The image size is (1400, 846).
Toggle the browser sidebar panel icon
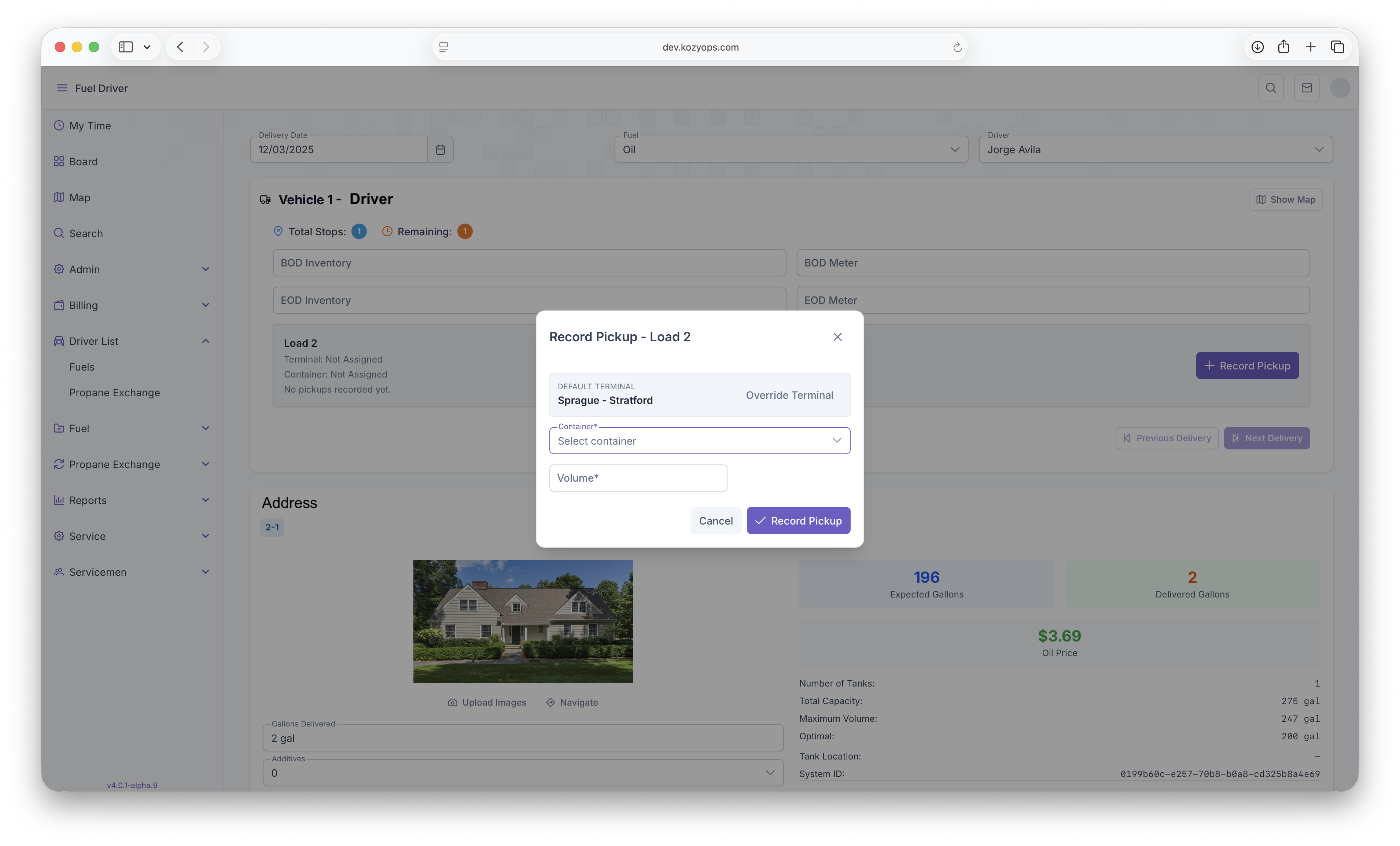point(126,47)
